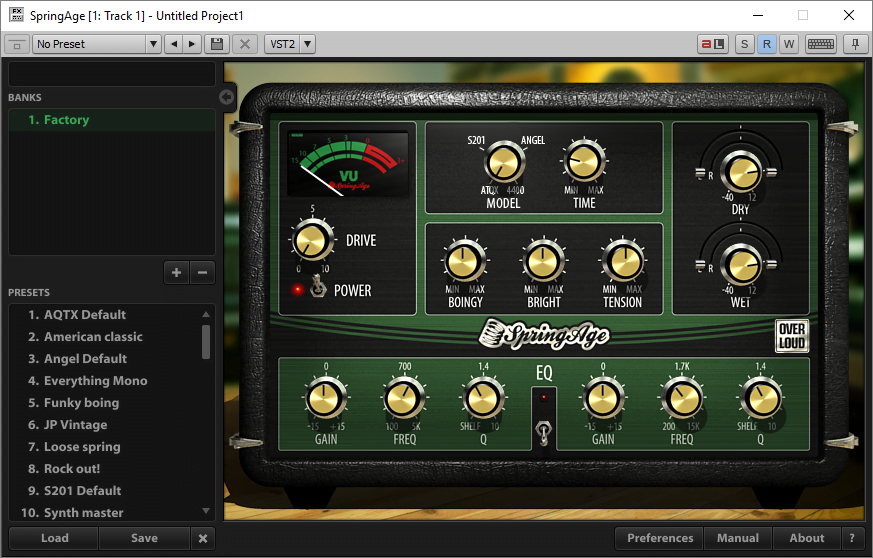Open the virtual keyboard icon
This screenshot has height=558, width=873.
[821, 44]
